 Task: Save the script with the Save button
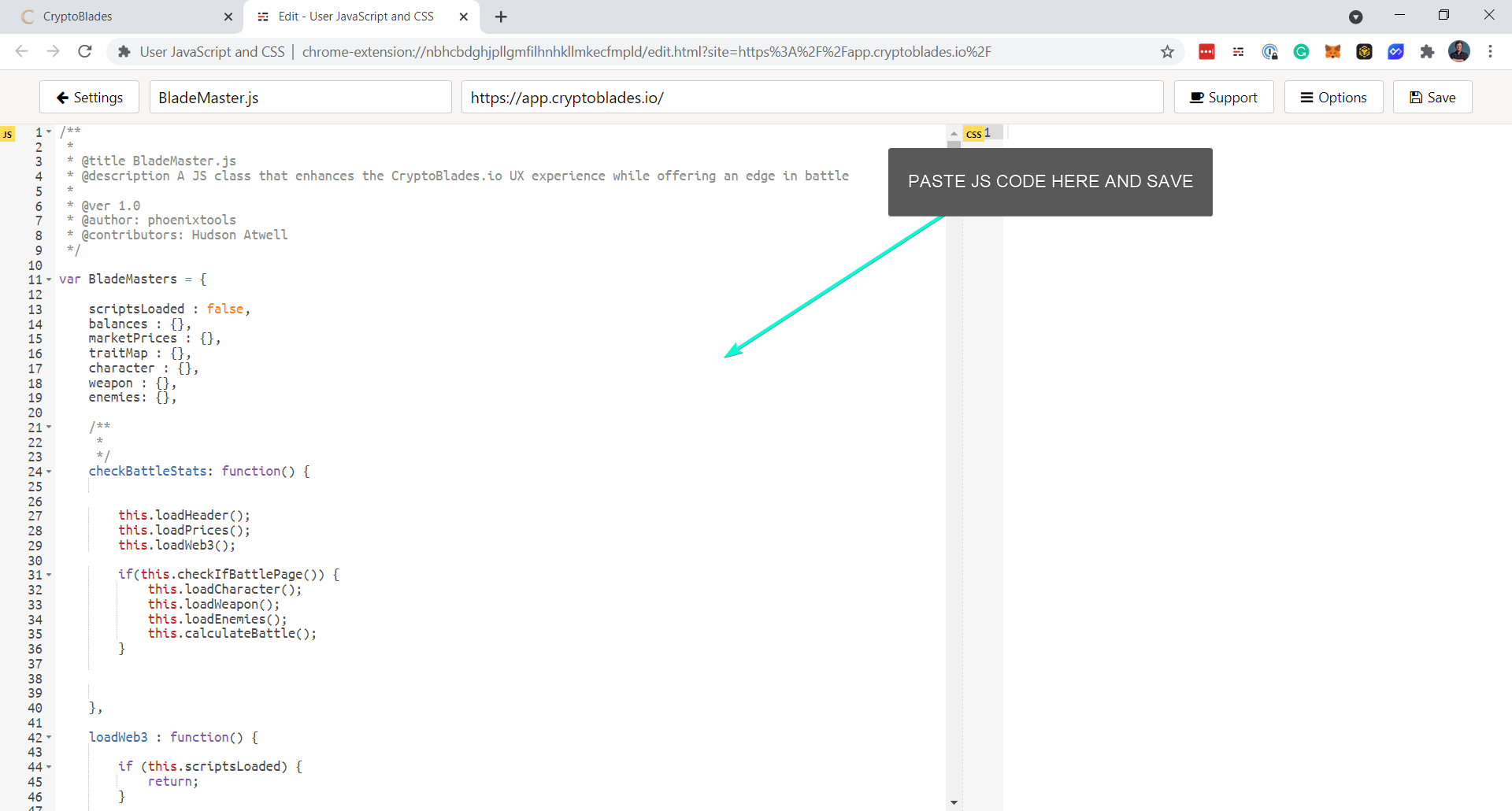pyautogui.click(x=1432, y=97)
